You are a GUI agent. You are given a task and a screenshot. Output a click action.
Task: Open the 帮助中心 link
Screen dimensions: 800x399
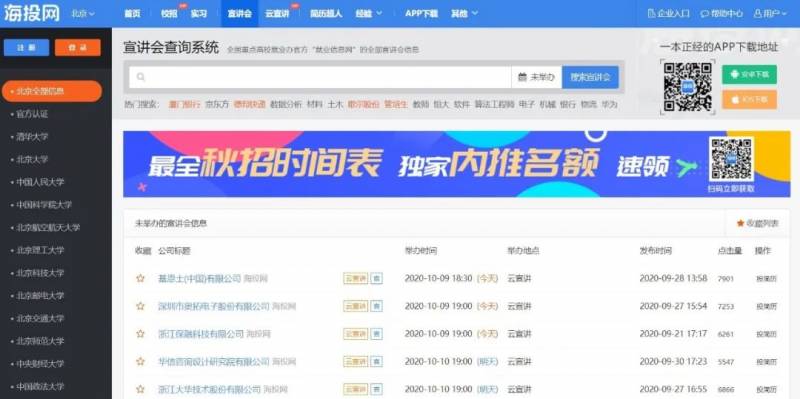(x=722, y=14)
